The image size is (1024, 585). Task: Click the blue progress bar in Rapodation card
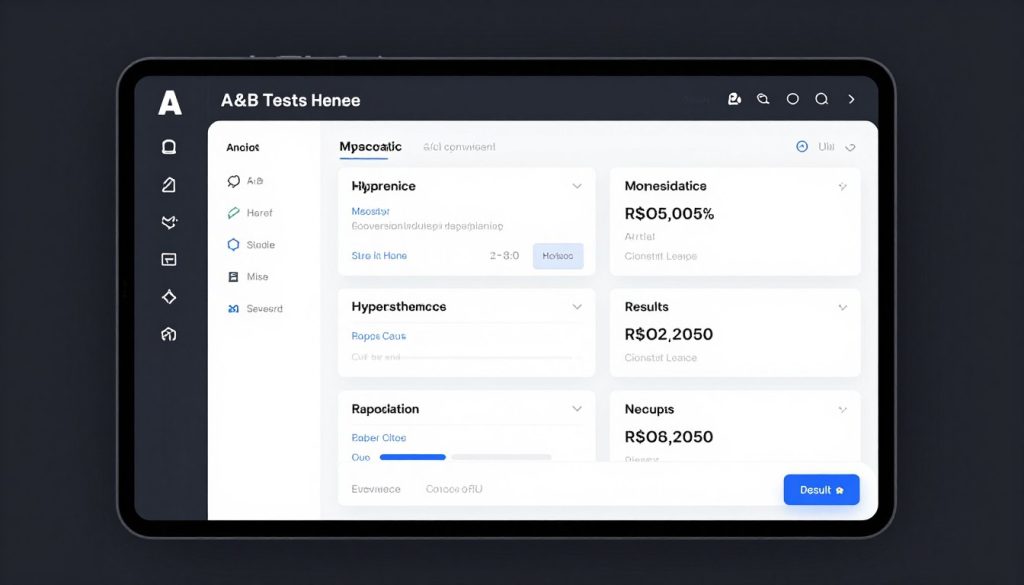coord(415,457)
